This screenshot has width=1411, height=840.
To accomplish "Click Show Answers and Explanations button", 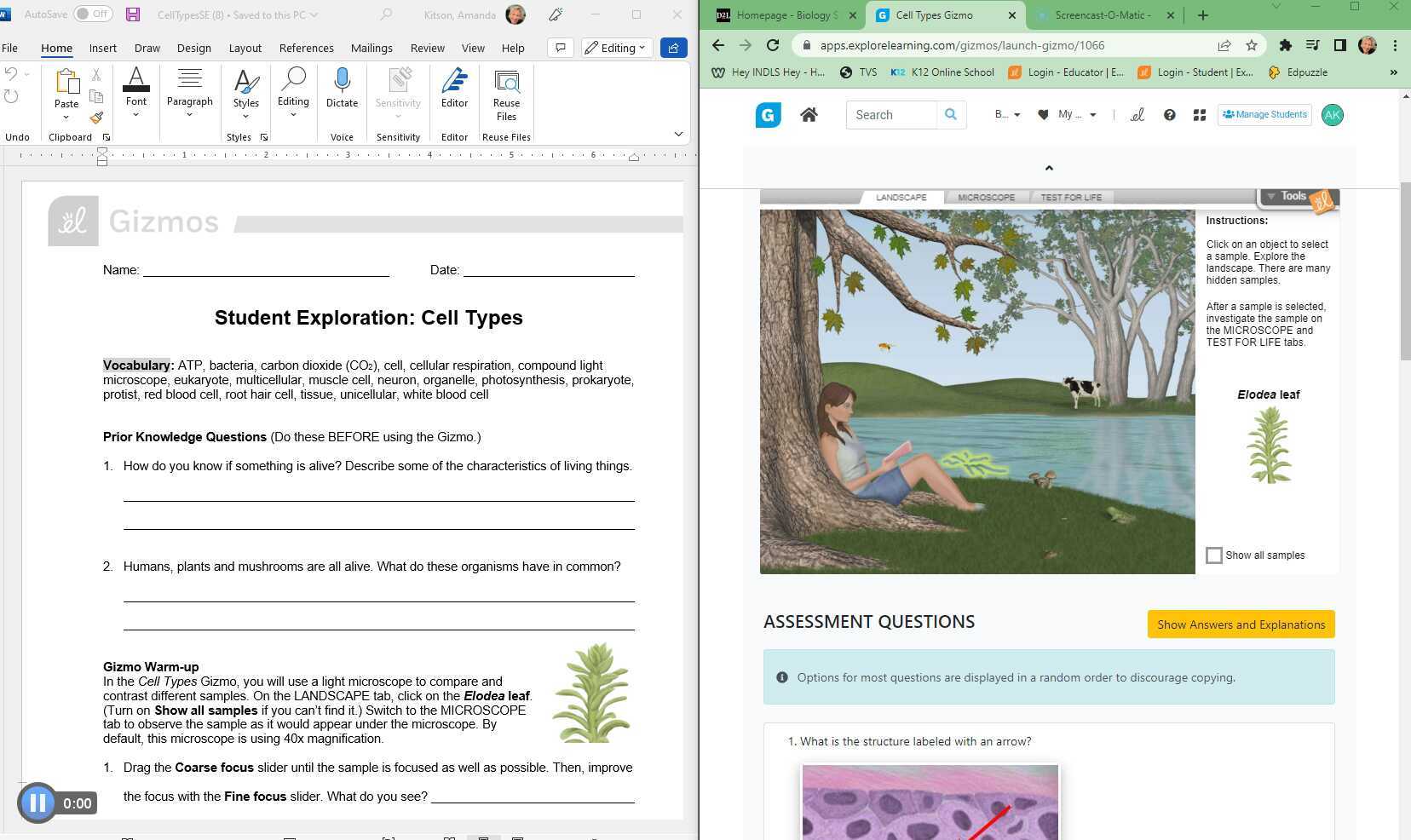I will coord(1241,624).
